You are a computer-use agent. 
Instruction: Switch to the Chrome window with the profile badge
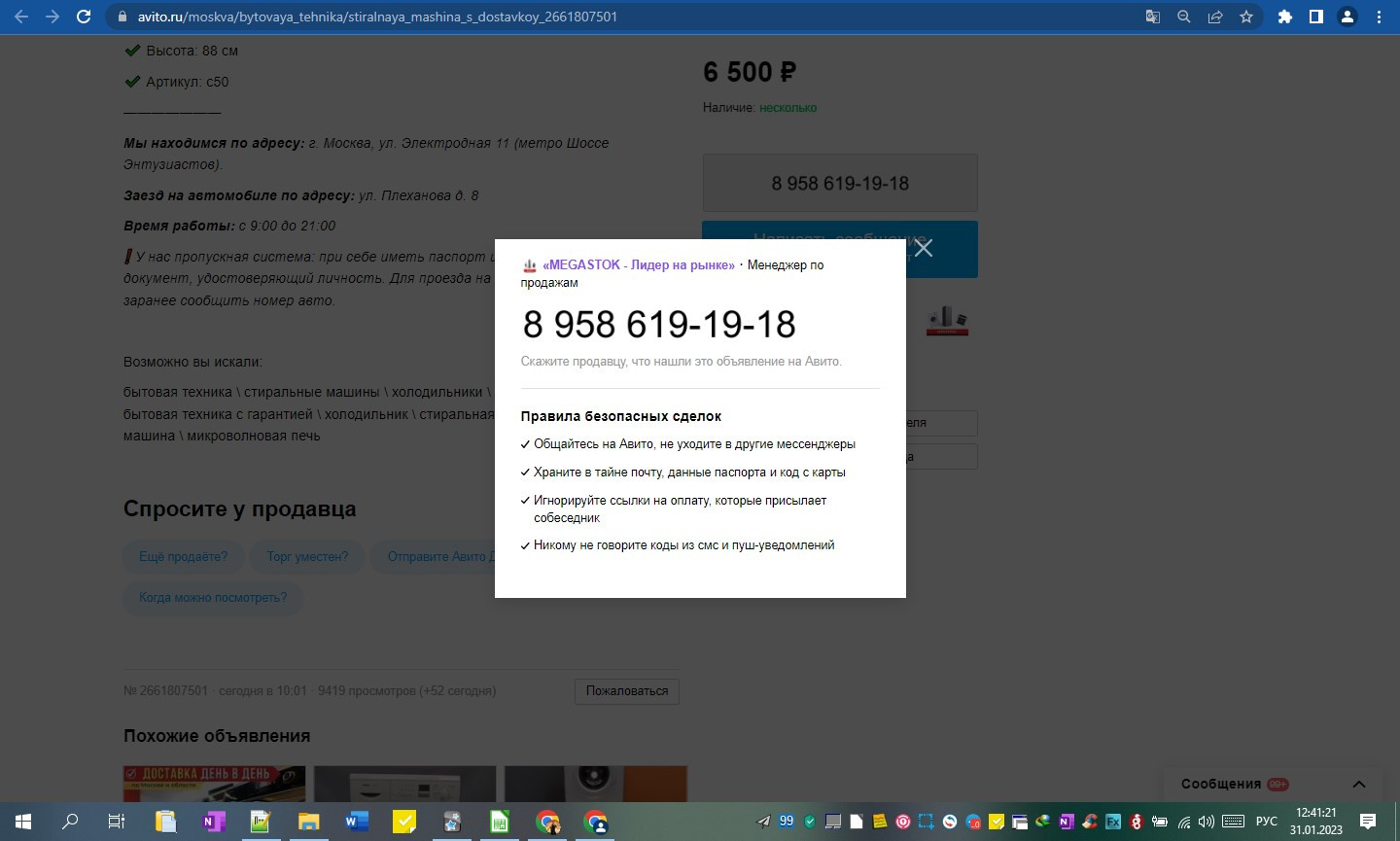[595, 822]
